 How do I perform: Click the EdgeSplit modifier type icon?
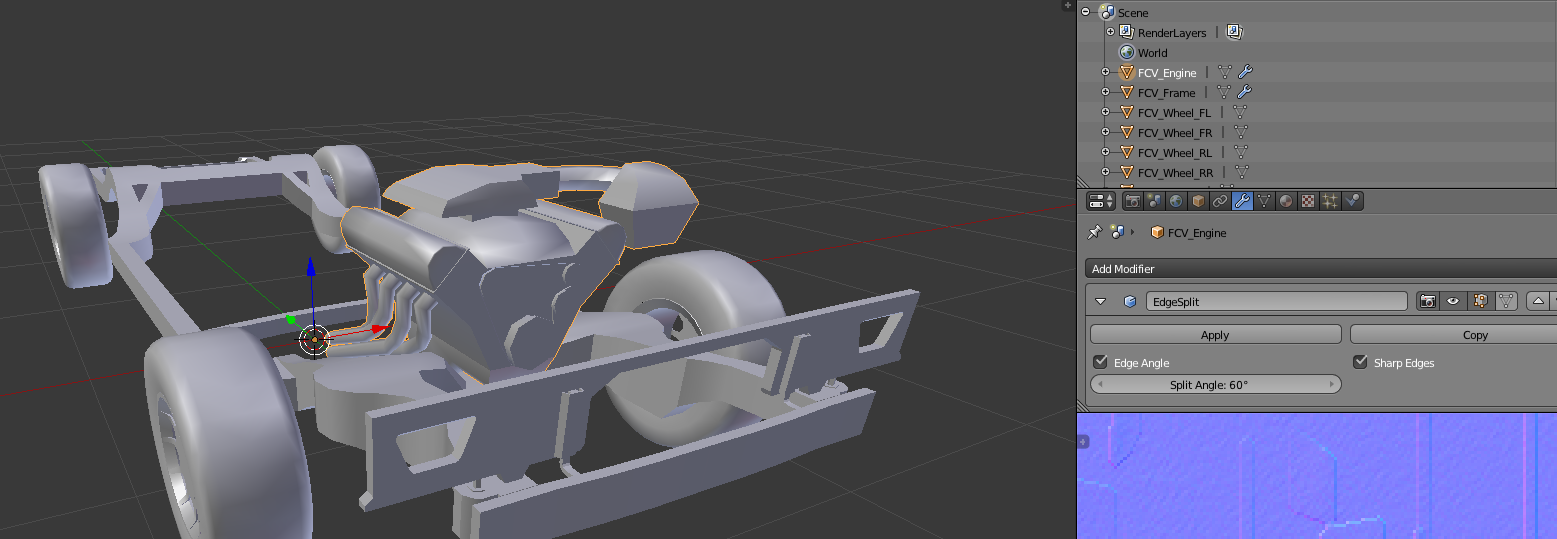pyautogui.click(x=1130, y=301)
